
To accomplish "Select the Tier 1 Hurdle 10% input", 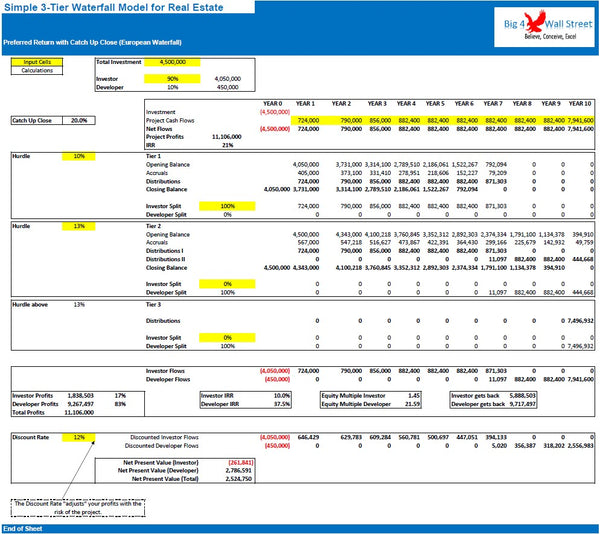I will pos(78,157).
